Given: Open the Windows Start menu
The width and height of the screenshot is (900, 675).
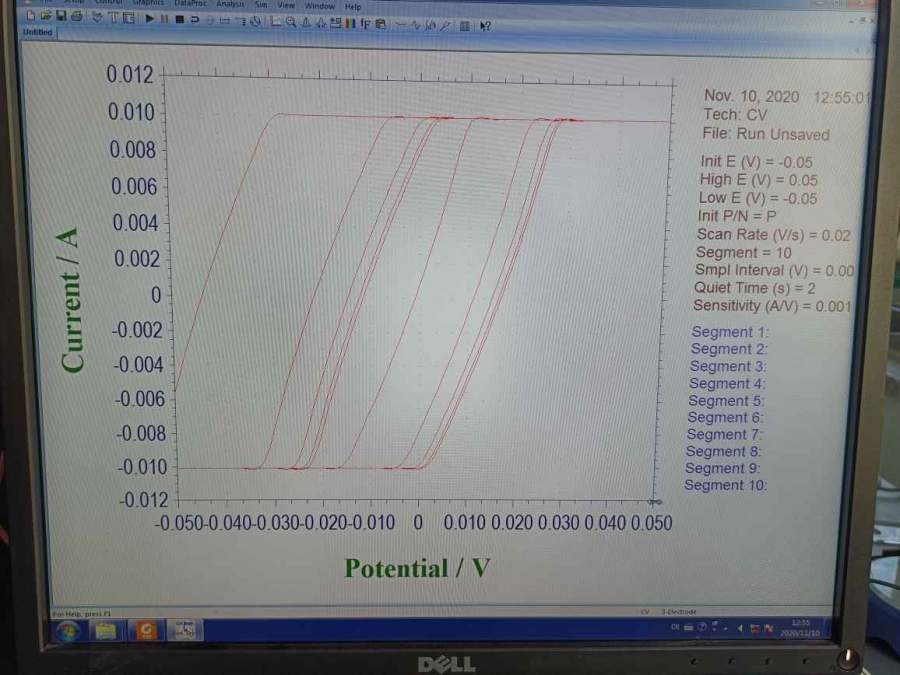Looking at the screenshot, I should pyautogui.click(x=68, y=630).
